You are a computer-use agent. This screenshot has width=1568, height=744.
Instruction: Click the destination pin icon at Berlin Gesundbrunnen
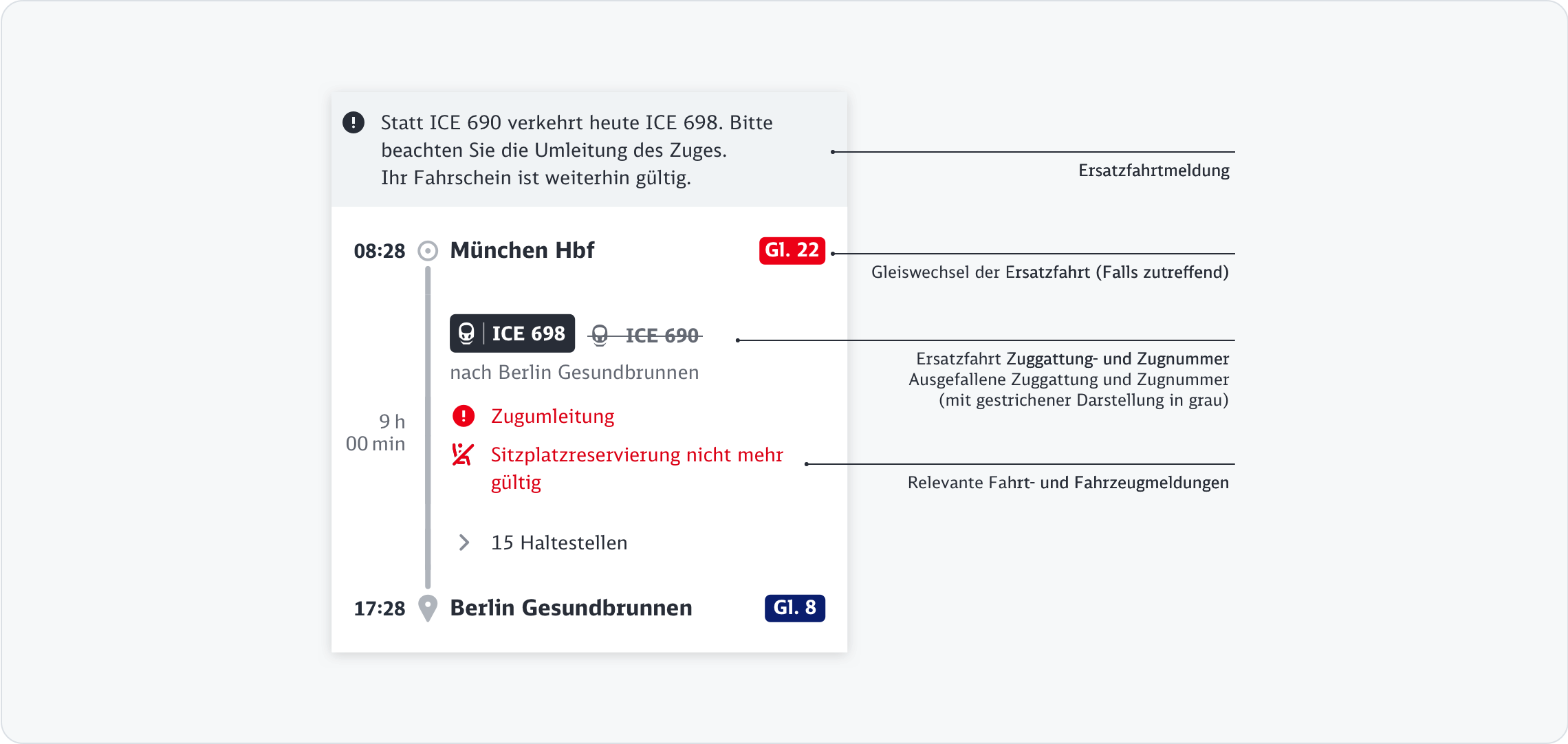coord(428,609)
